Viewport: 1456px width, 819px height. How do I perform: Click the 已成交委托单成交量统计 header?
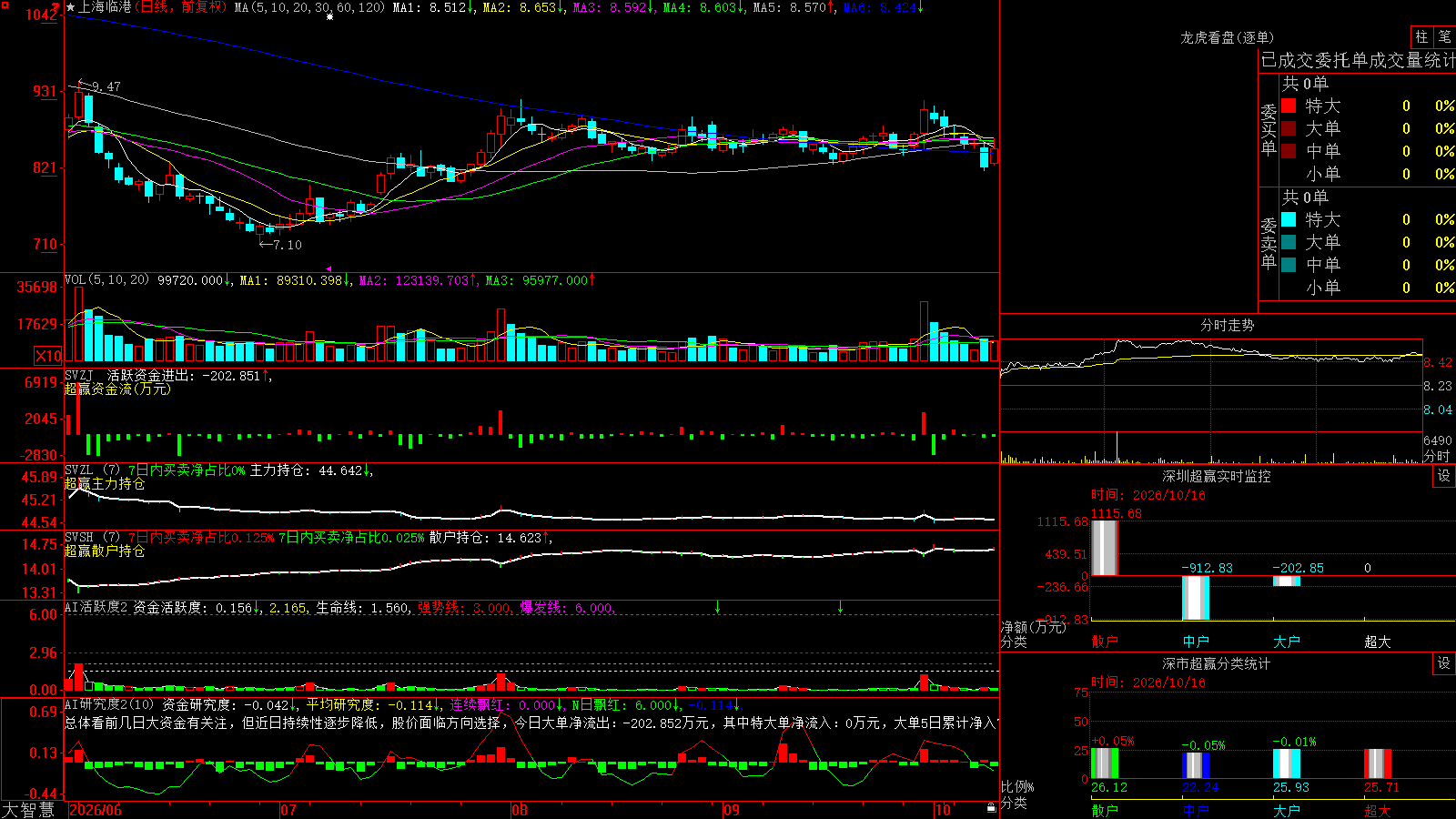pos(1358,60)
